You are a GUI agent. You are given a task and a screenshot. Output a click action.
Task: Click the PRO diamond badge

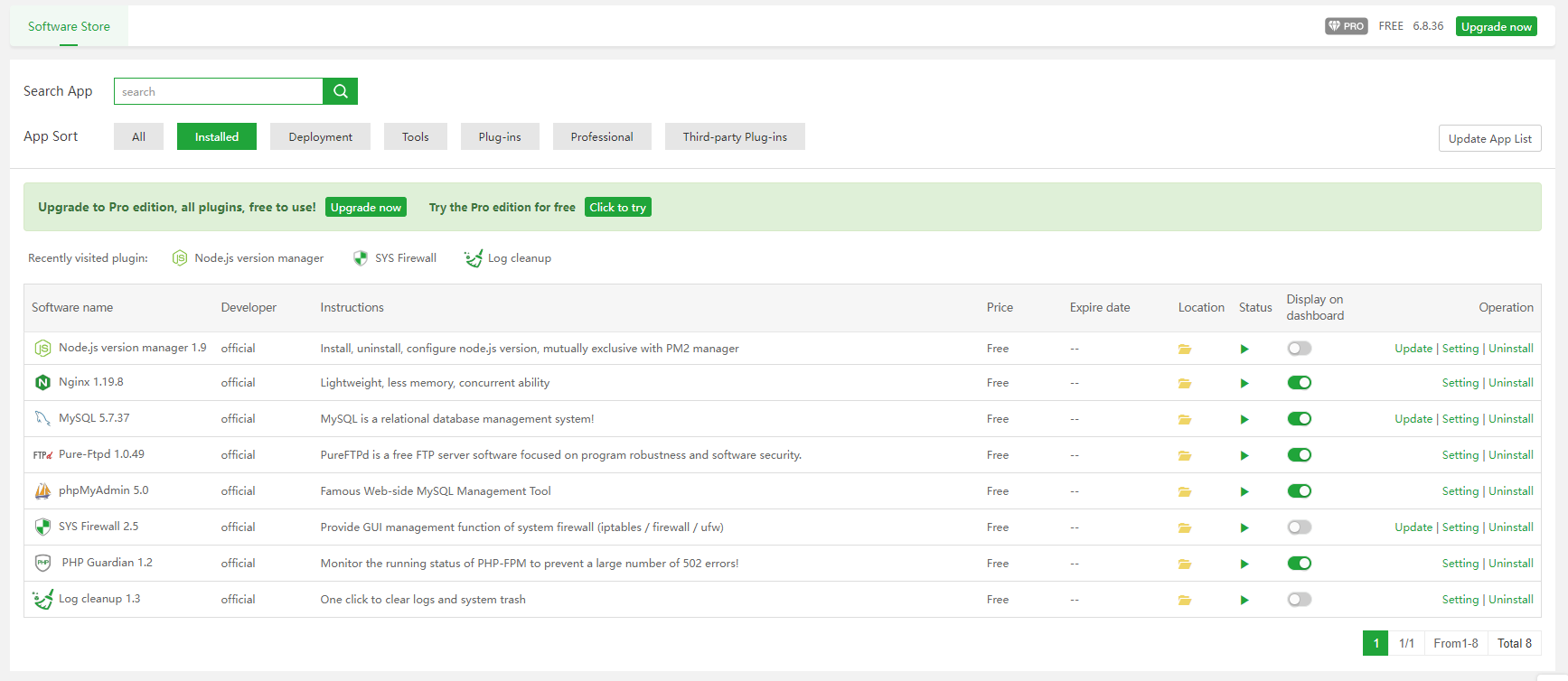1346,26
